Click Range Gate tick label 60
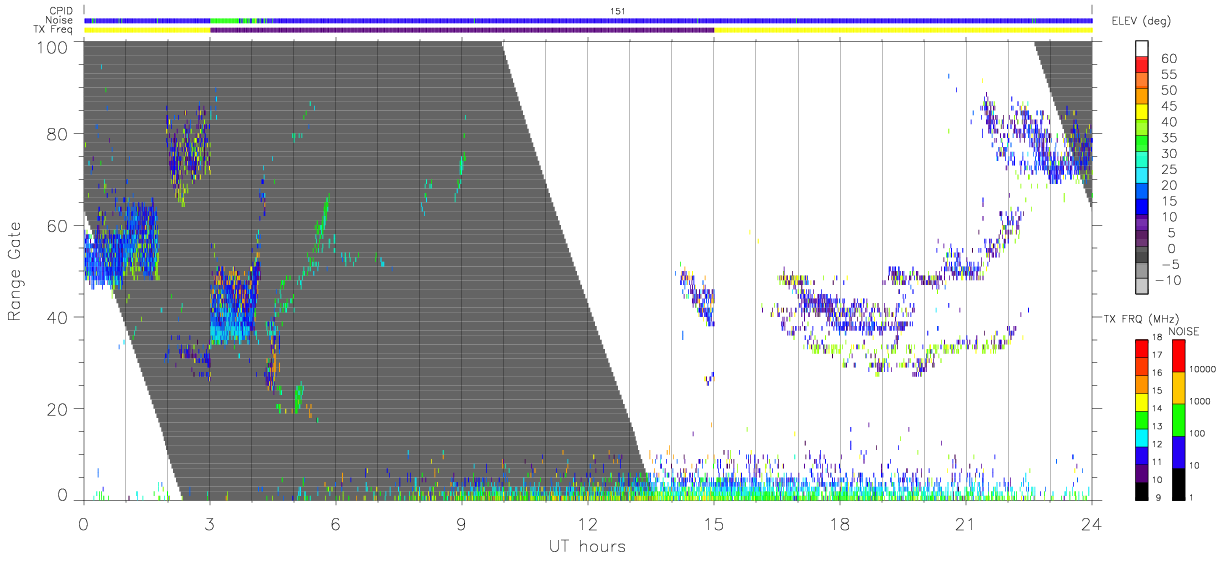This screenshot has width=1228, height=567. pos(57,225)
